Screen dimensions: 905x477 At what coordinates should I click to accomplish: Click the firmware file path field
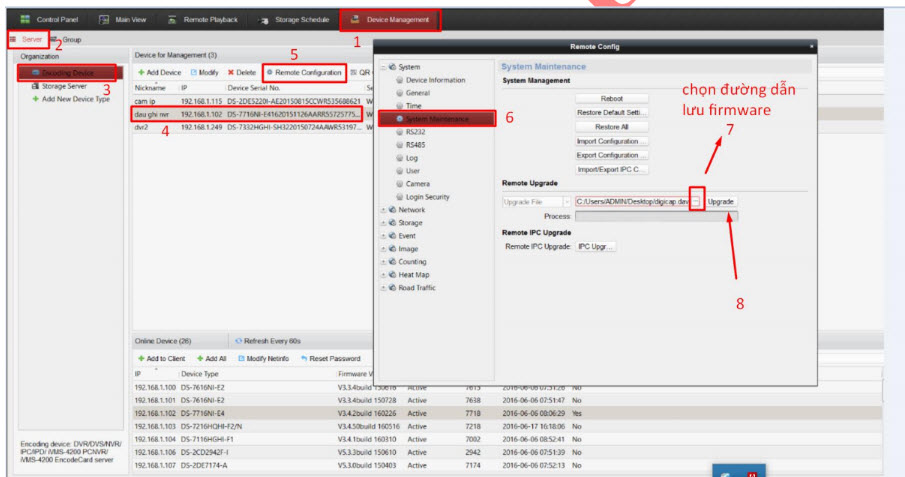coord(631,201)
